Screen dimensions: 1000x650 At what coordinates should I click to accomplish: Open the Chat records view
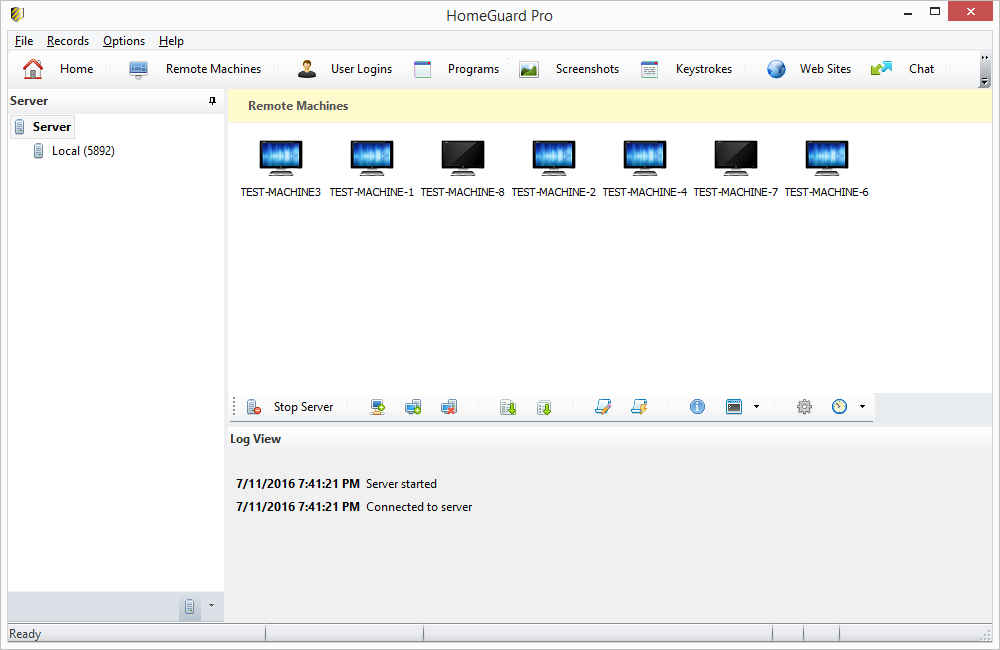pos(903,69)
